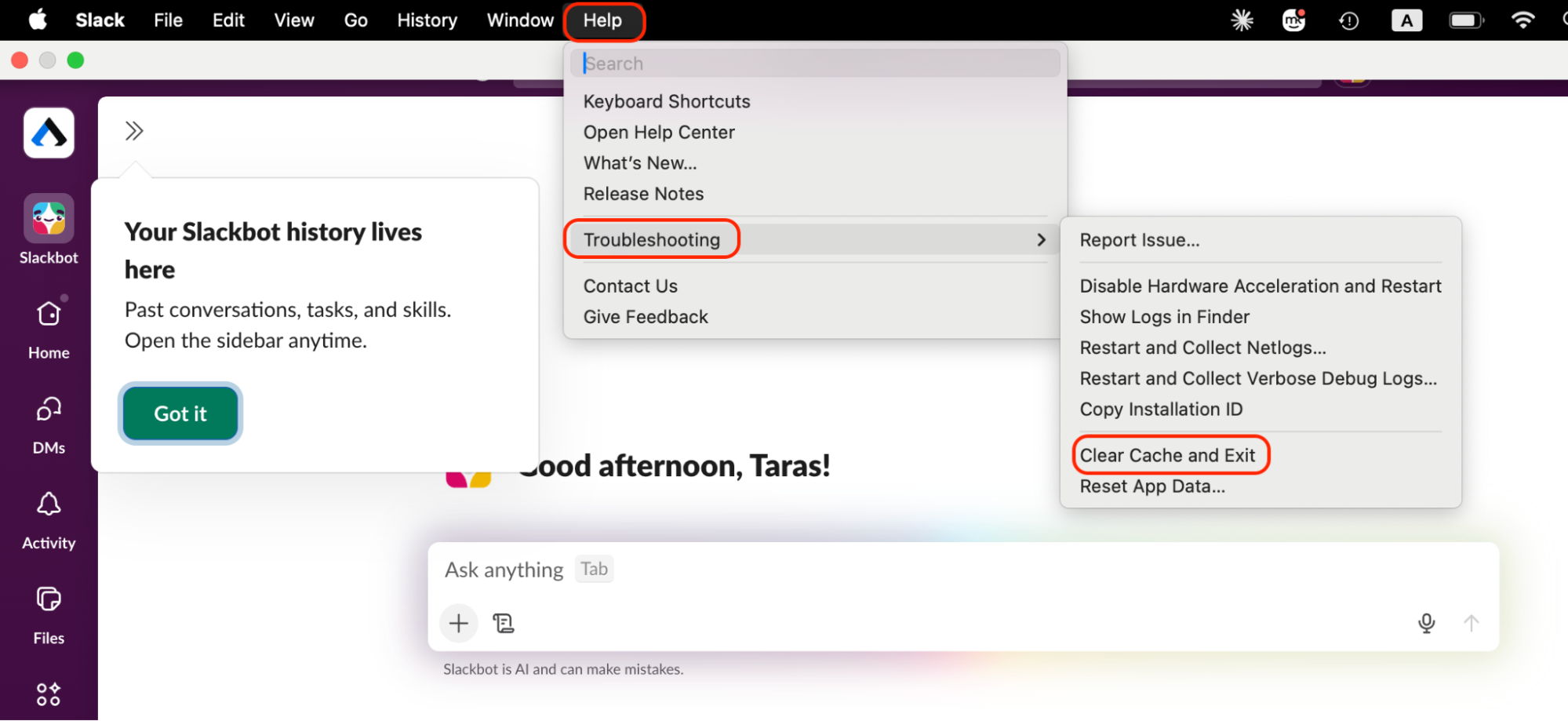Screen dimensions: 1568x721
Task: Go to Home in the sidebar
Action: pos(49,330)
